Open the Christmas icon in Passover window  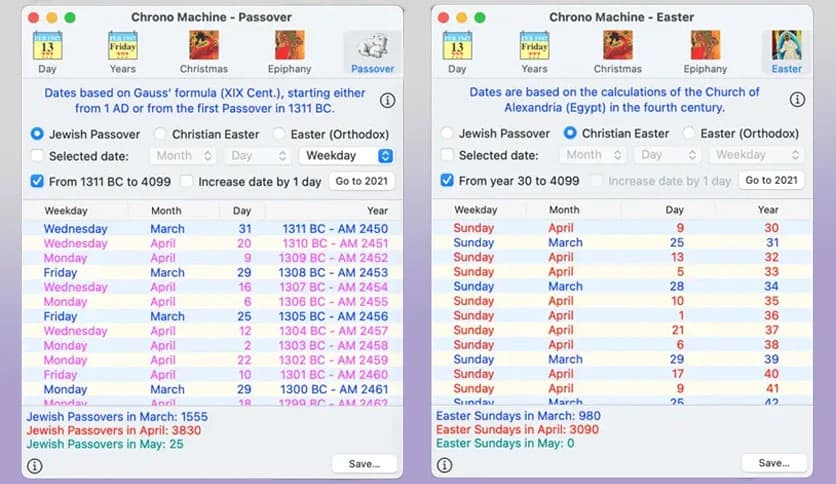tap(204, 47)
